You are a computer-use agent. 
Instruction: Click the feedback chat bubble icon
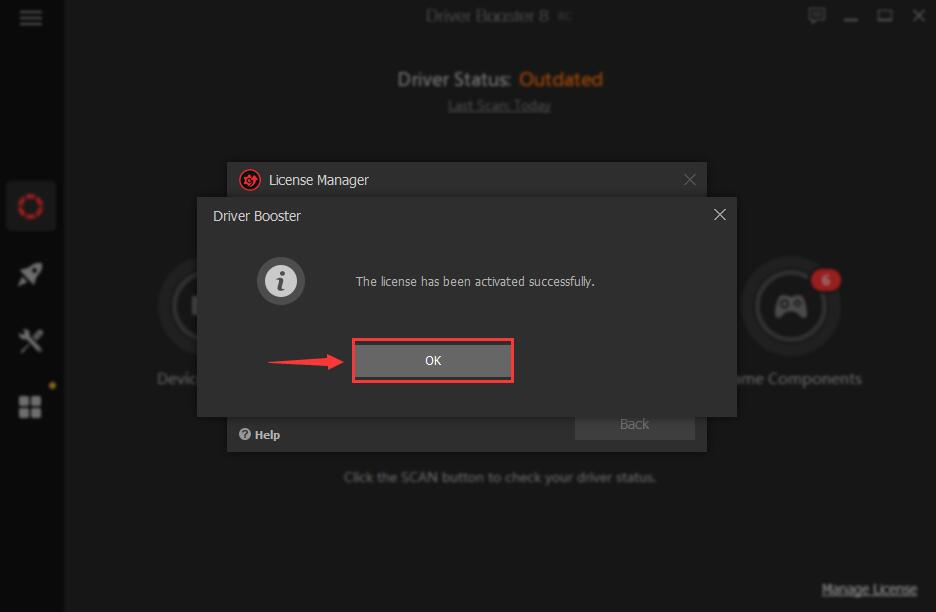pyautogui.click(x=817, y=16)
